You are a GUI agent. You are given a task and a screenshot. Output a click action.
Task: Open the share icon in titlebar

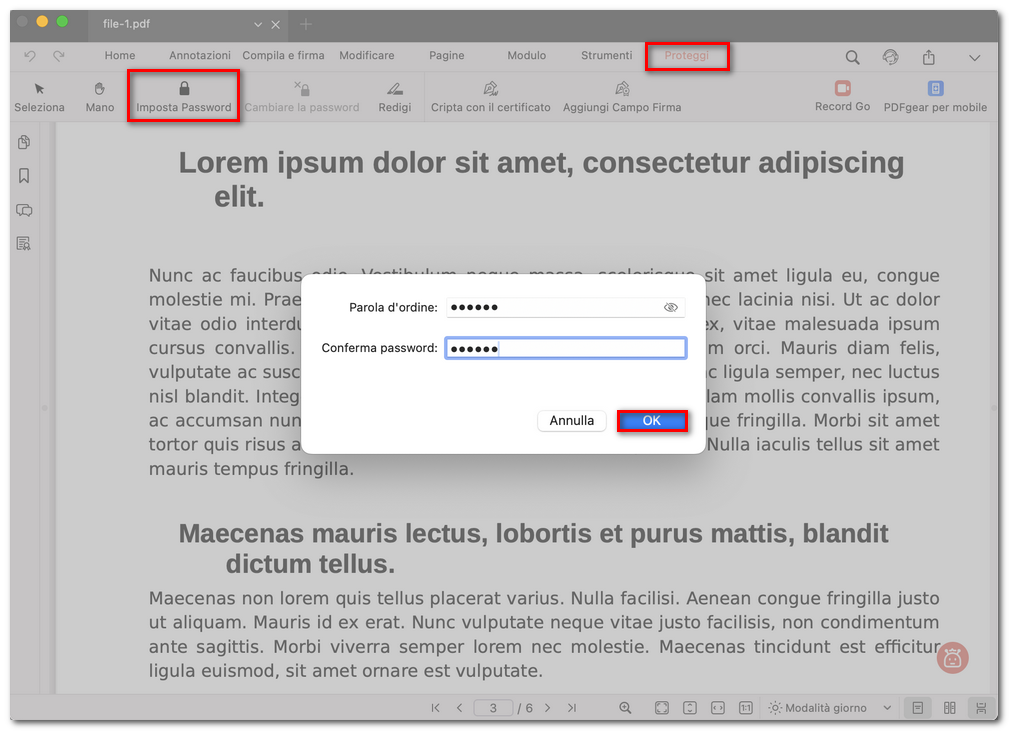928,57
